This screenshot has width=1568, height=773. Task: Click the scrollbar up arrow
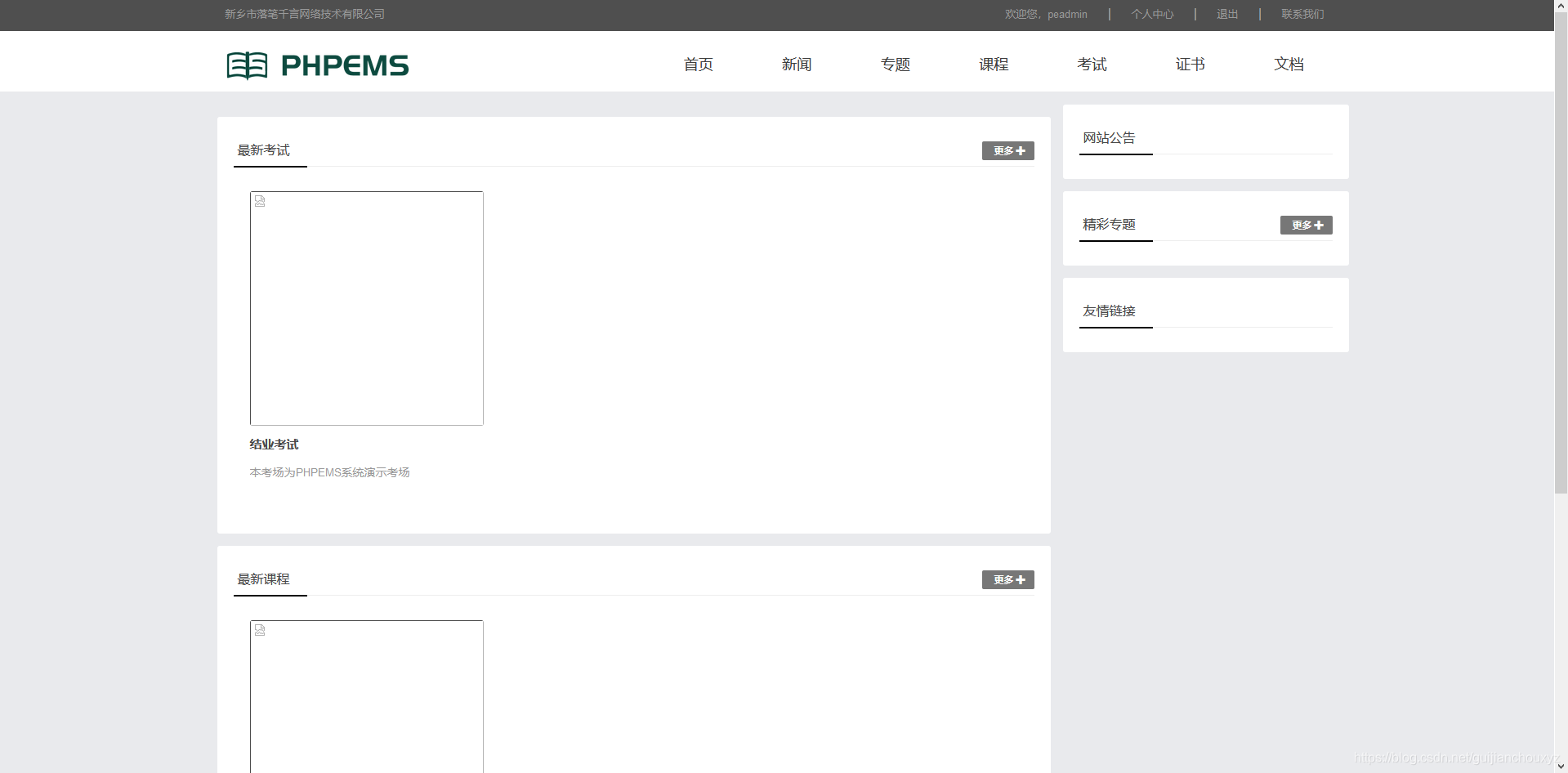pos(1561,6)
